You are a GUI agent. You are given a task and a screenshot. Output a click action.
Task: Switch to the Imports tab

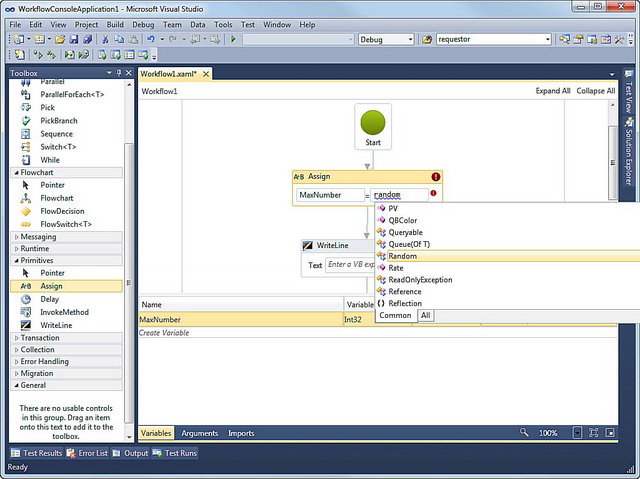click(241, 433)
